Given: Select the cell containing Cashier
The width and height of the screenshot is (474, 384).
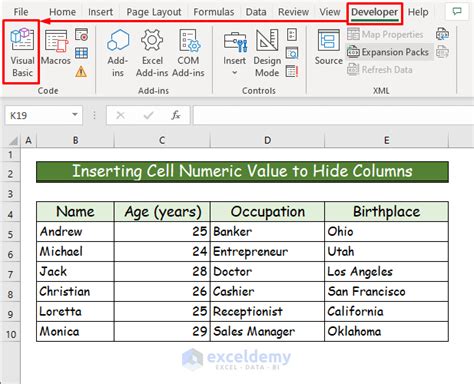Looking at the screenshot, I should coord(267,292).
